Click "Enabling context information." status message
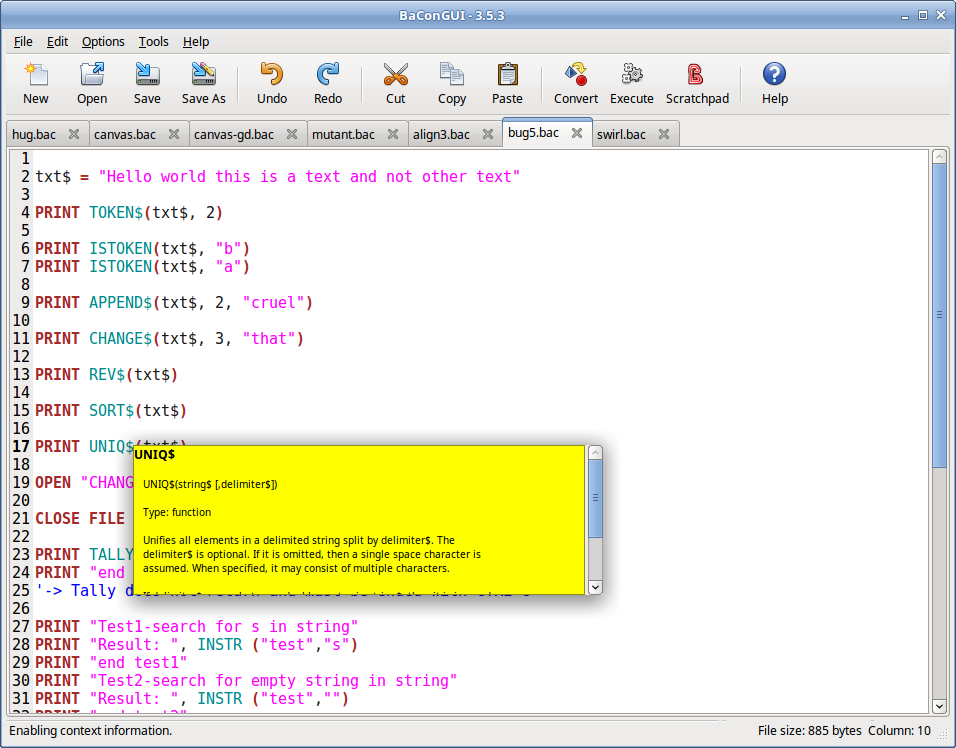Image resolution: width=956 pixels, height=748 pixels. click(90, 731)
